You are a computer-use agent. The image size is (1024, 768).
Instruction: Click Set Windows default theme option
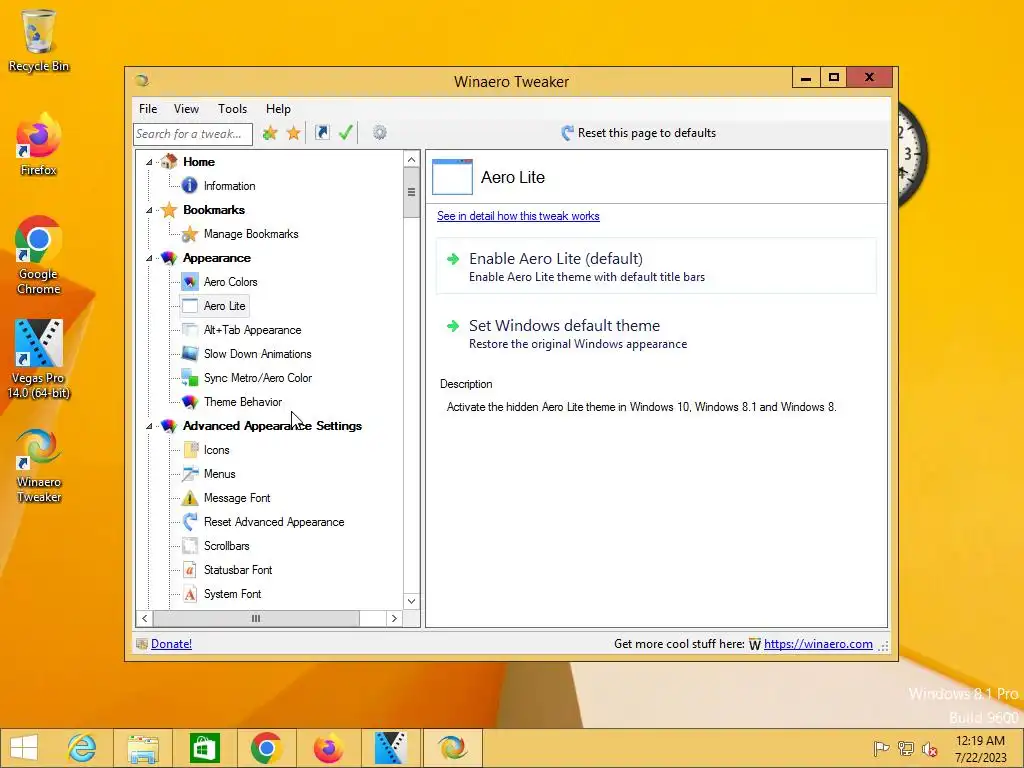click(x=656, y=334)
